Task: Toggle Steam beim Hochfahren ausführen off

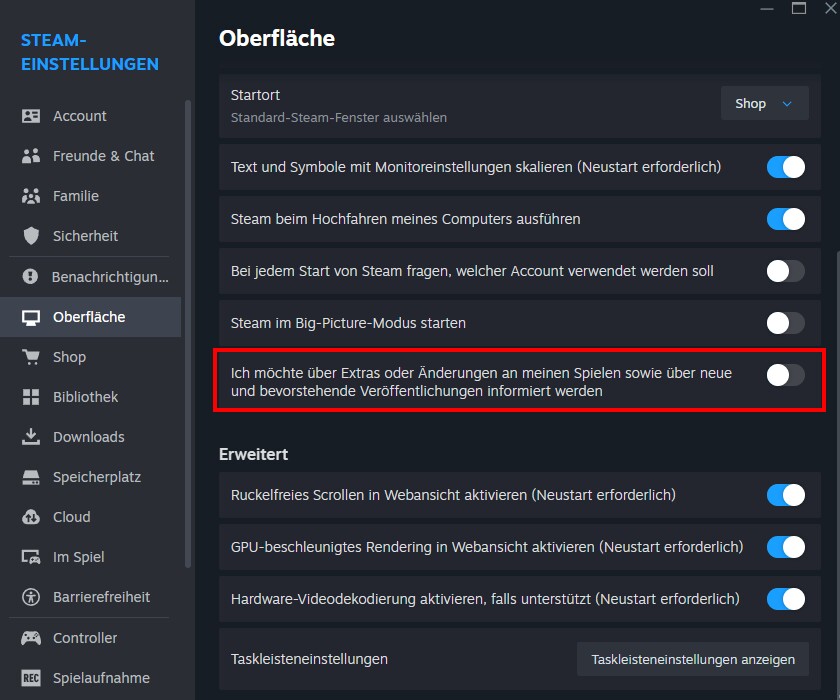Action: (785, 219)
